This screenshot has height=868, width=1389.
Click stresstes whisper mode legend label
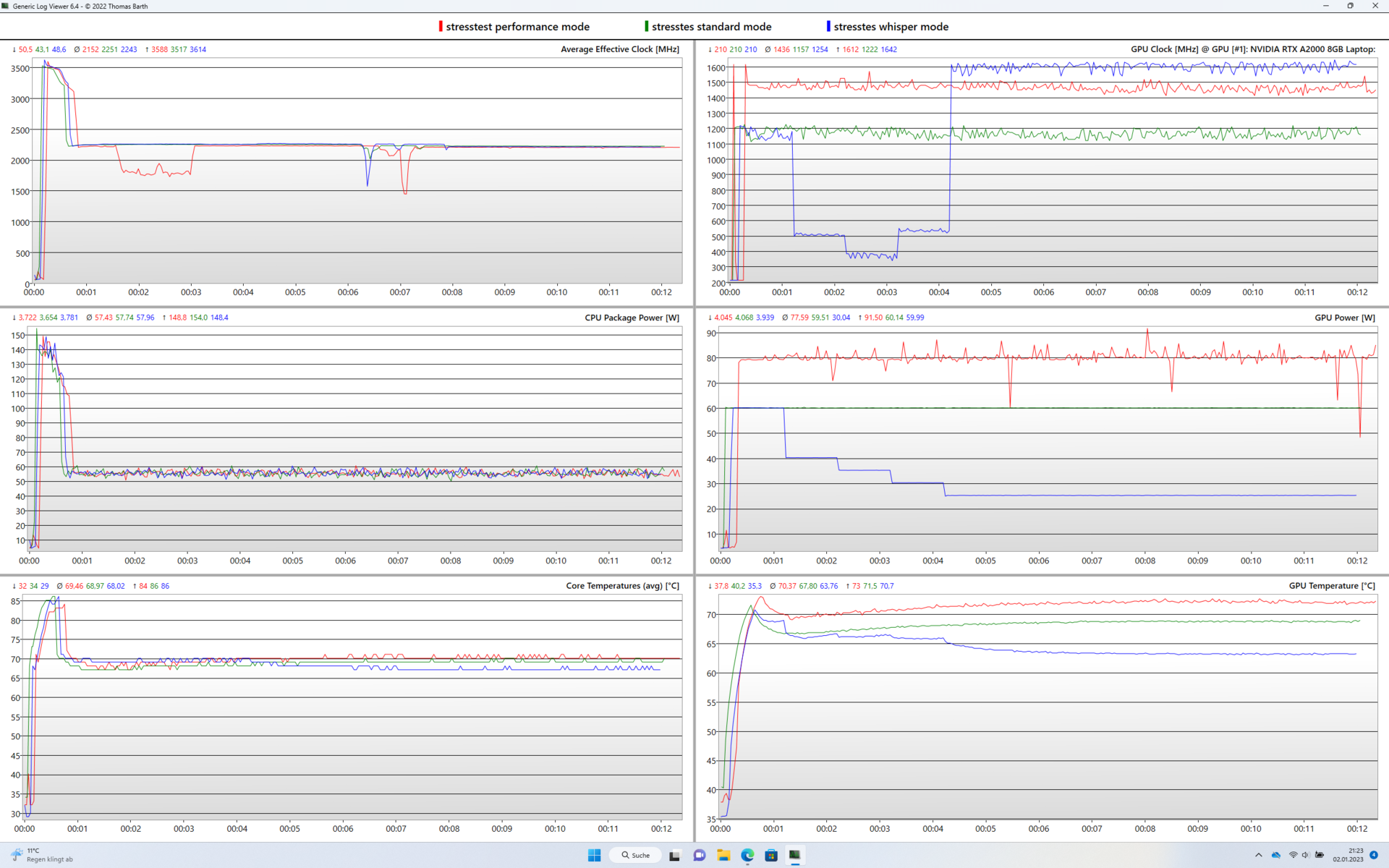(891, 27)
